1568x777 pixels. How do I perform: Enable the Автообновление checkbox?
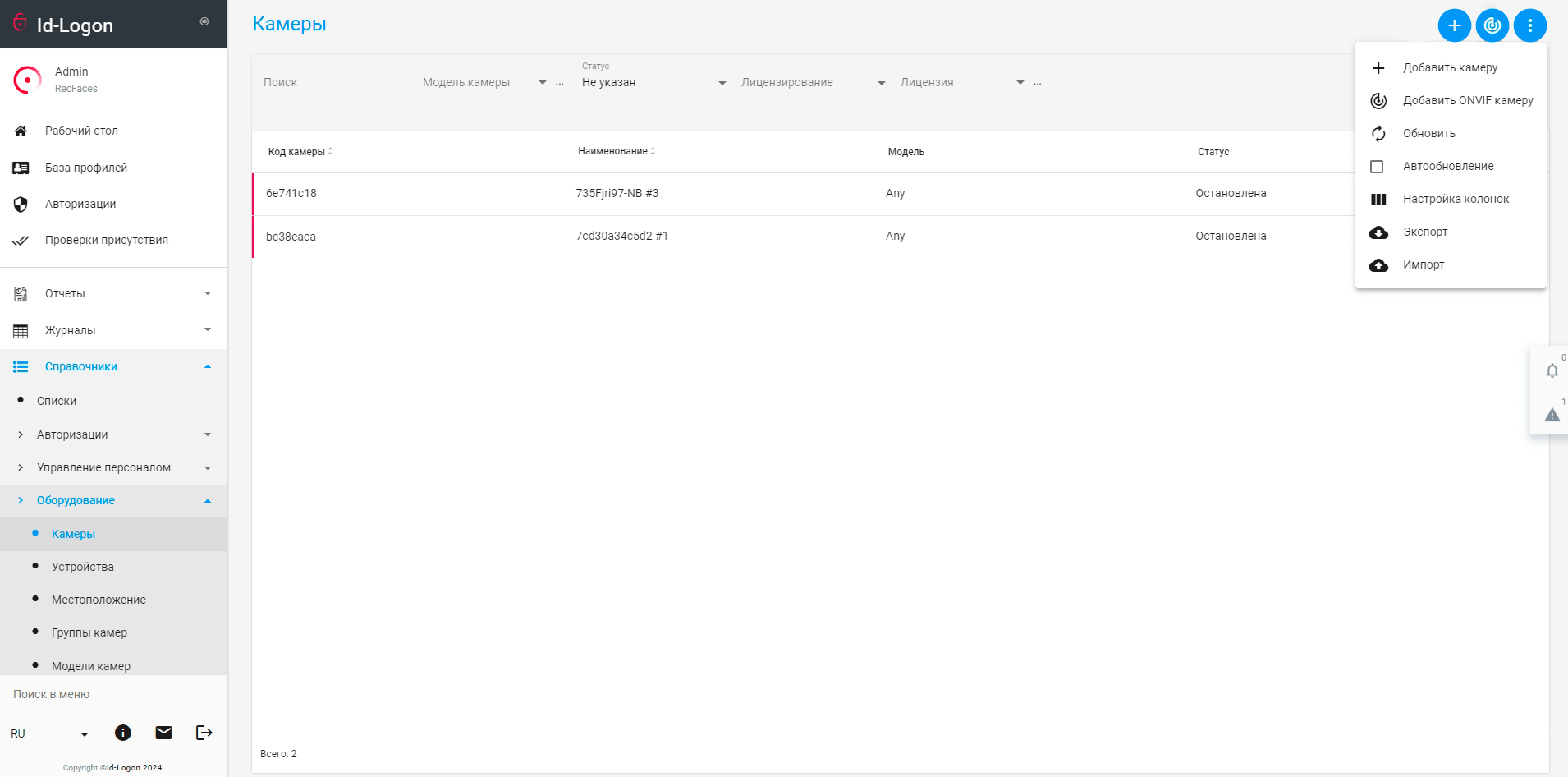coord(1377,167)
